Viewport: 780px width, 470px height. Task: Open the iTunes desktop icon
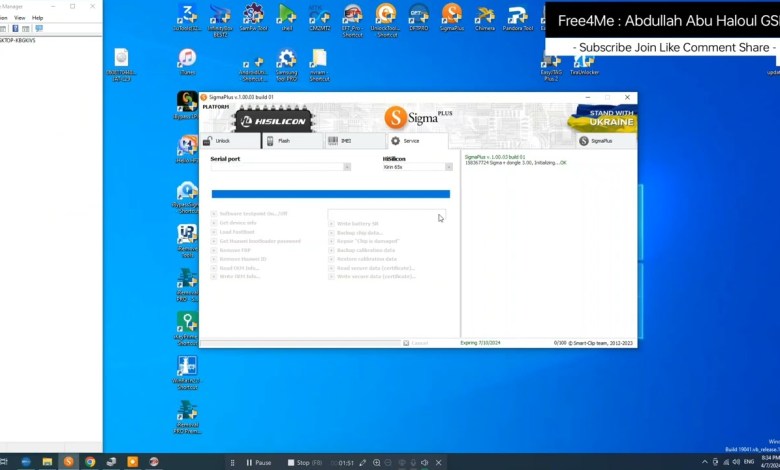pos(187,61)
